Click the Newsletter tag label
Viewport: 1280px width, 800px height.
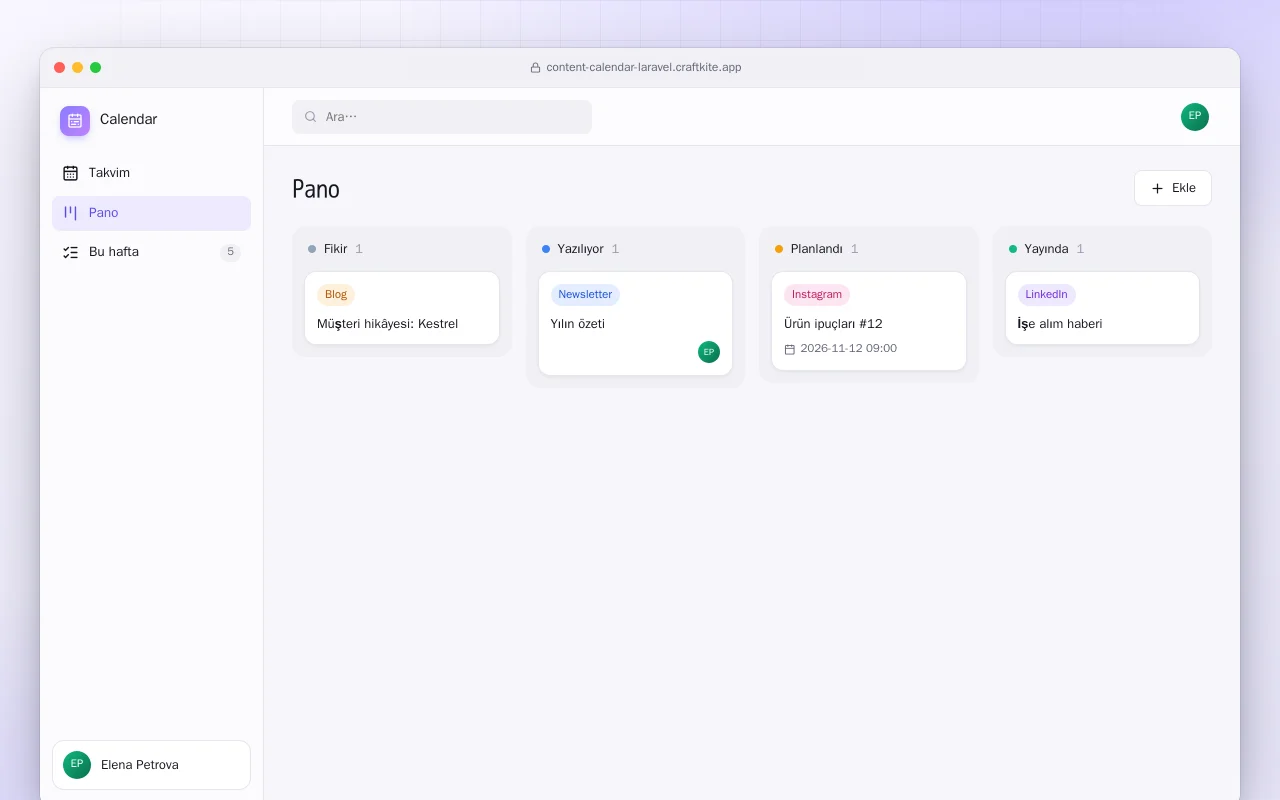pyautogui.click(x=585, y=295)
